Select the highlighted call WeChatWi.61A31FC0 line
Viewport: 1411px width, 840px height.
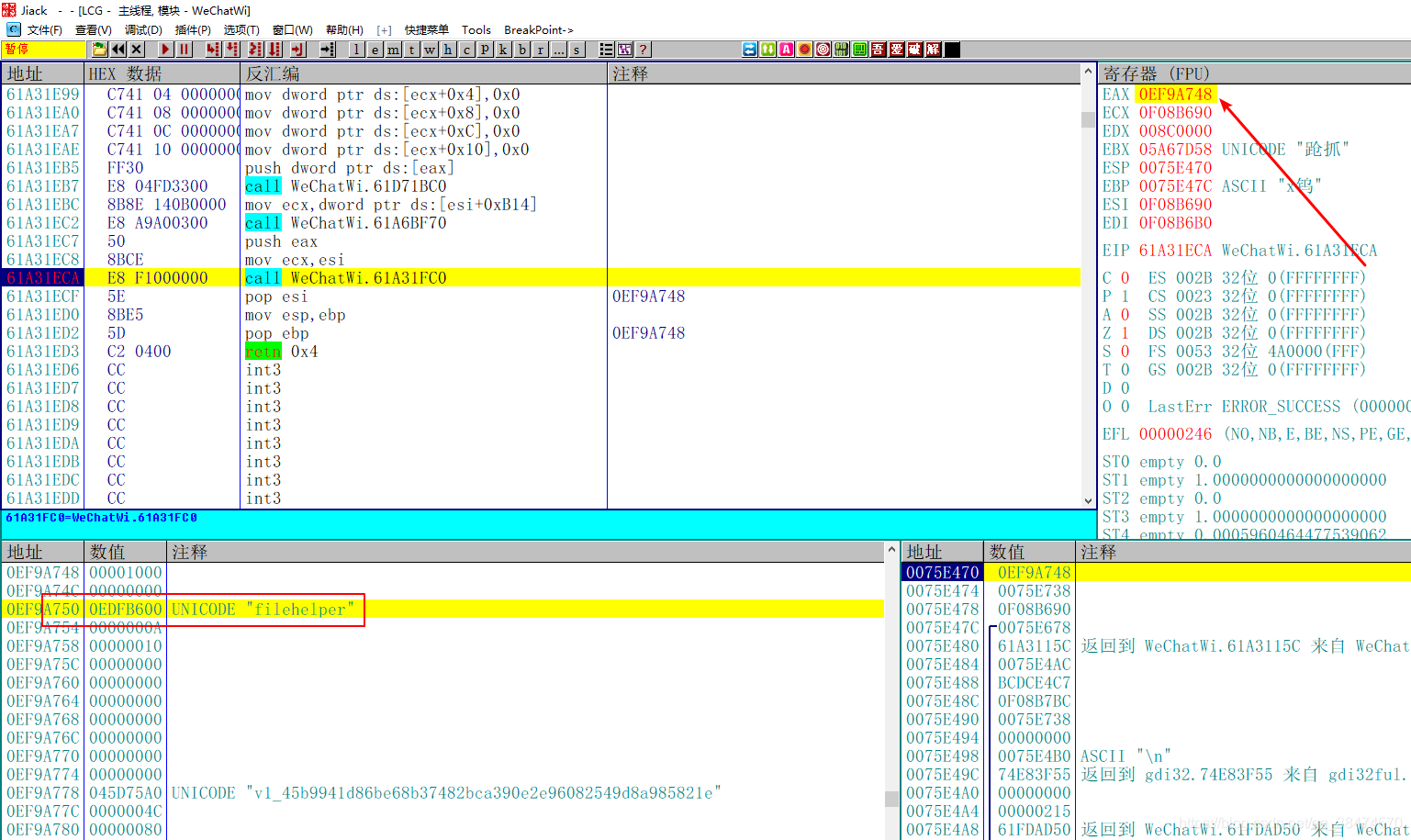[x=542, y=278]
